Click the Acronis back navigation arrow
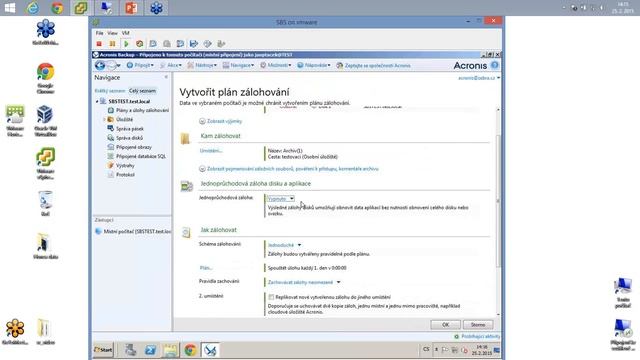Screen dimensions: 640x360 100,65
